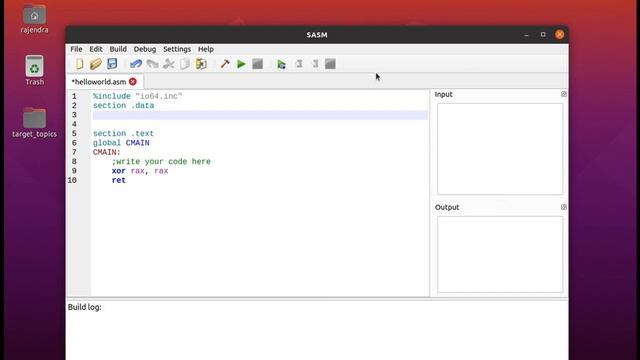Open the rajendra home folder on desktop
The width and height of the screenshot is (640, 360).
pos(34,19)
